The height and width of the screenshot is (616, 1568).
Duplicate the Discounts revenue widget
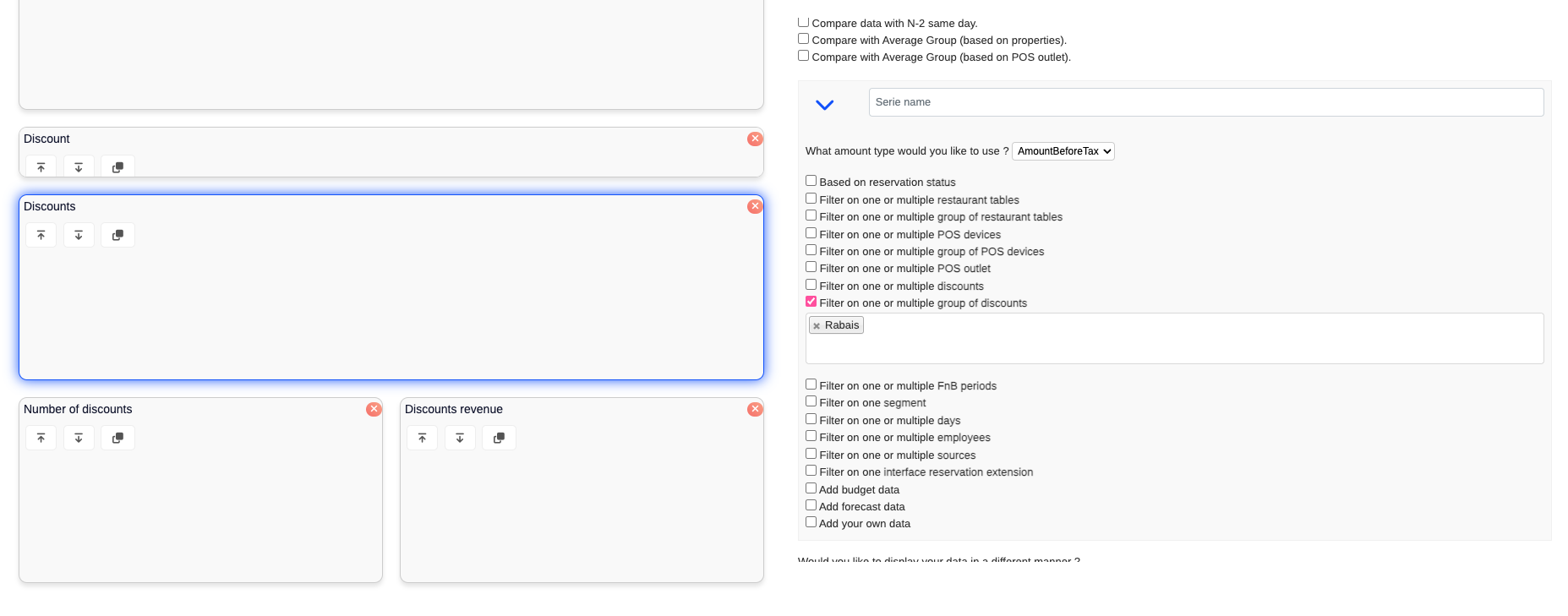tap(499, 438)
